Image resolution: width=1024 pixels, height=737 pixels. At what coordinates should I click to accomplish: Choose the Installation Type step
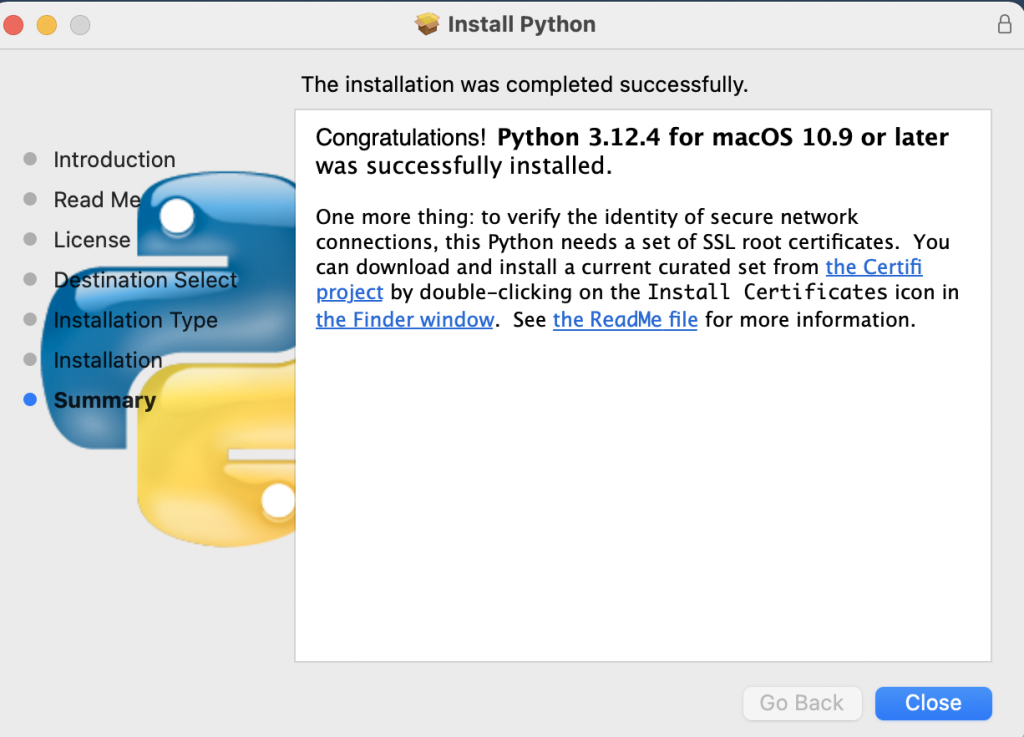point(135,320)
